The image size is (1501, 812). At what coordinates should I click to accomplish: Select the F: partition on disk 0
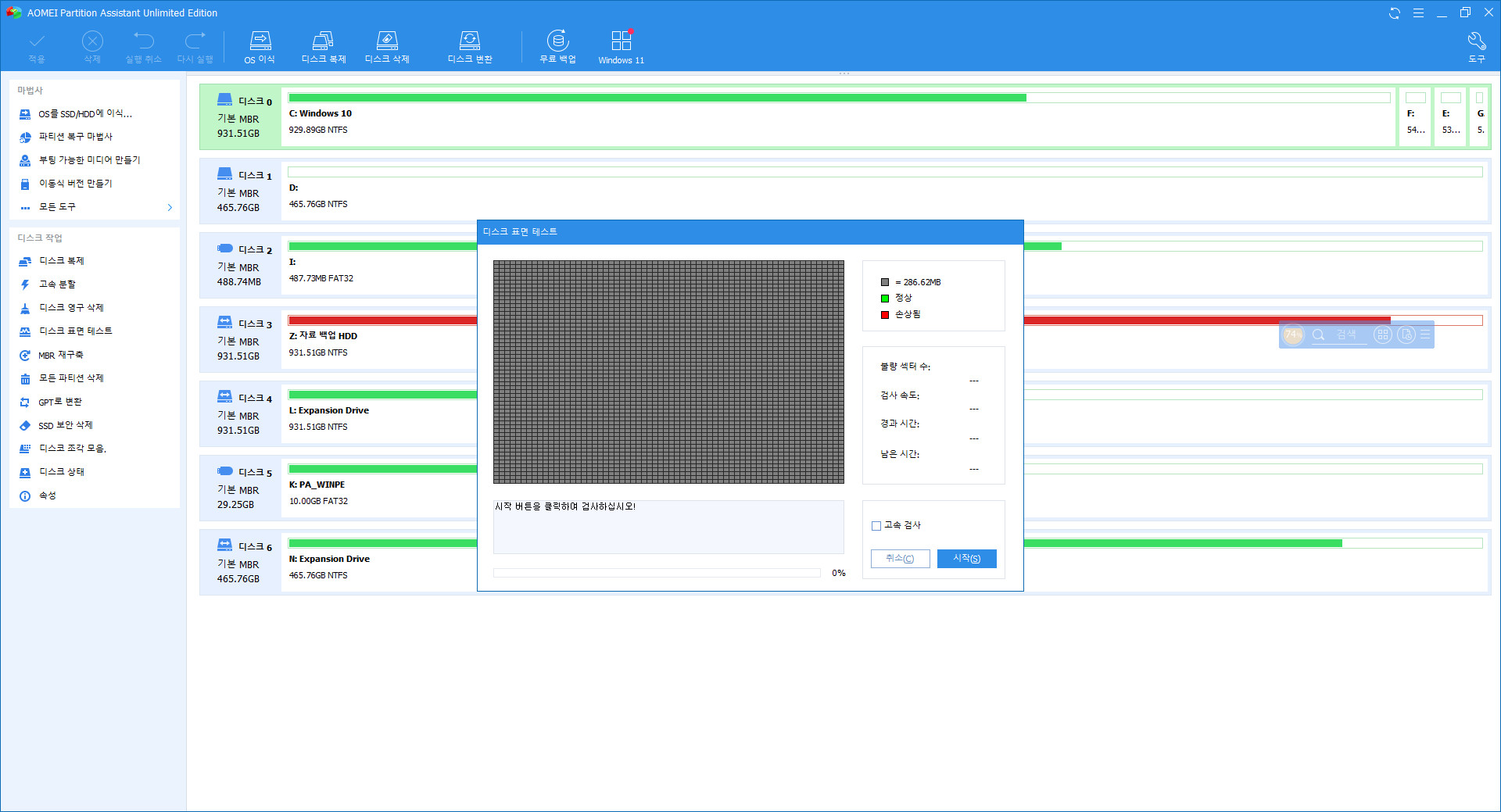click(1415, 116)
